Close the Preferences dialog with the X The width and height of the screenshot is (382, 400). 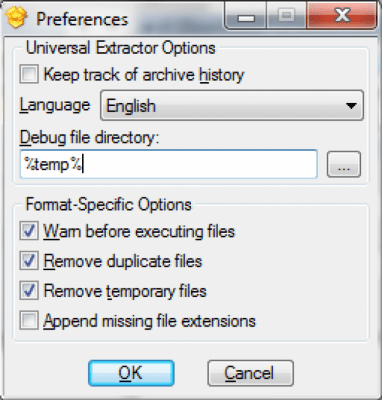(342, 16)
